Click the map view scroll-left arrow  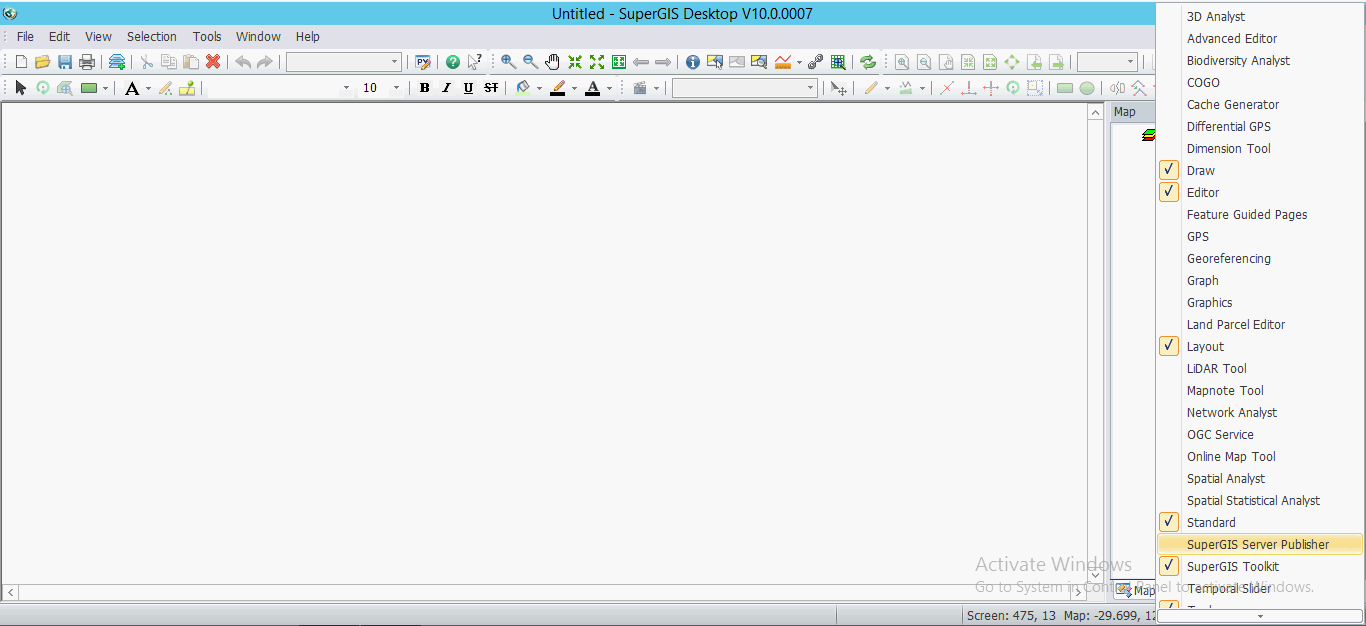coord(10,592)
